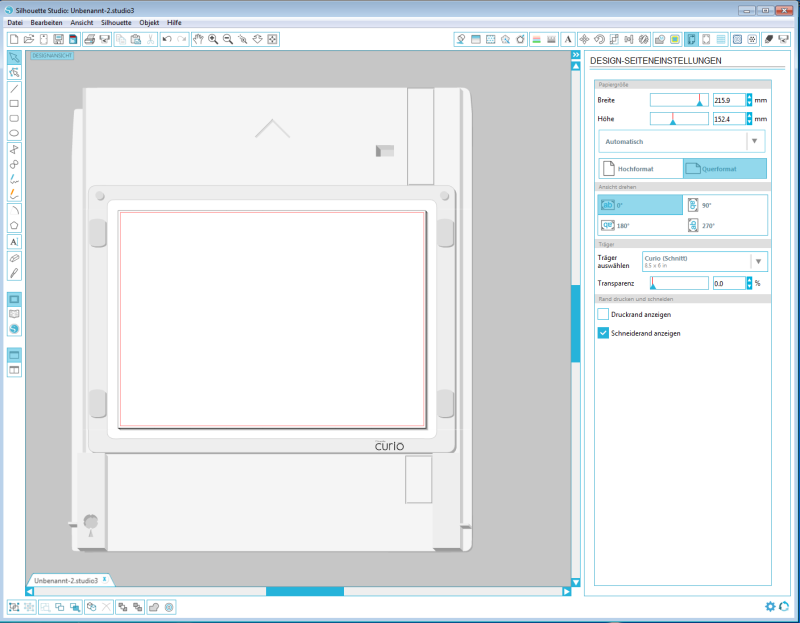Create a new document from toolbar
The width and height of the screenshot is (800, 623).
click(14, 39)
